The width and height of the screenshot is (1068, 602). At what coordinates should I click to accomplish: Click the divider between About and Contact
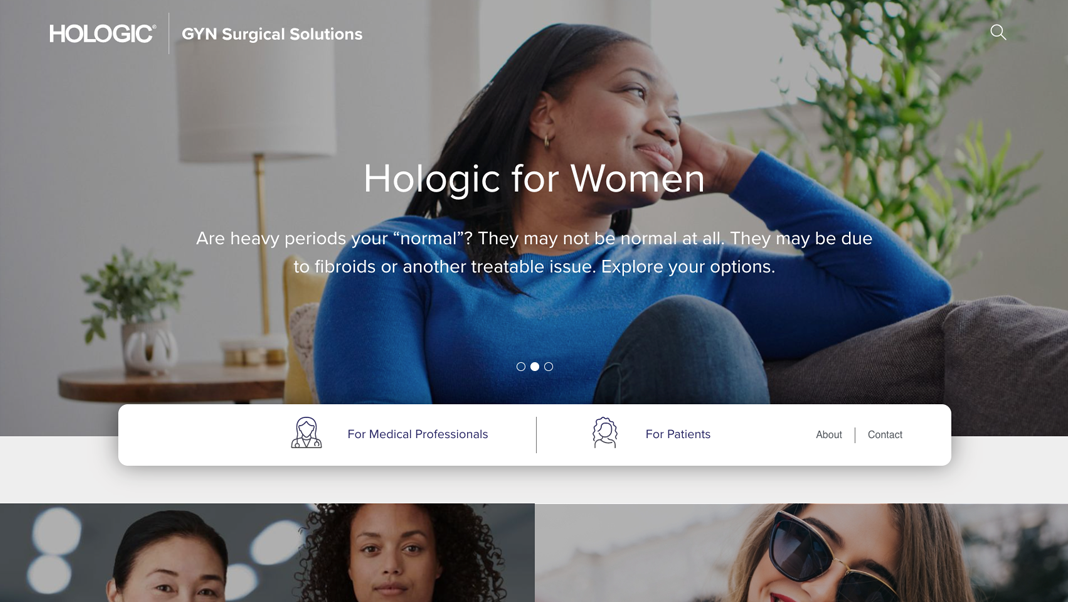(x=855, y=434)
